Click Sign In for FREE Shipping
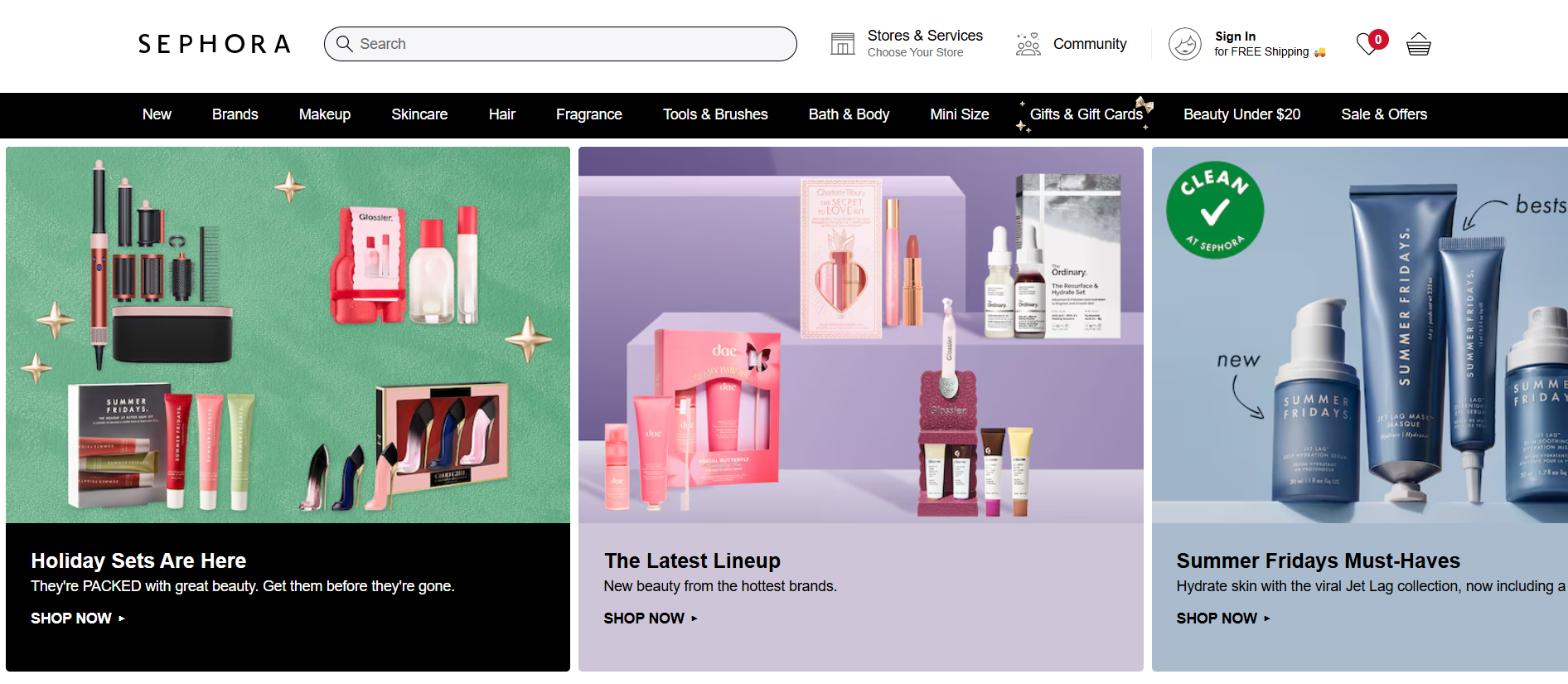 point(1270,44)
